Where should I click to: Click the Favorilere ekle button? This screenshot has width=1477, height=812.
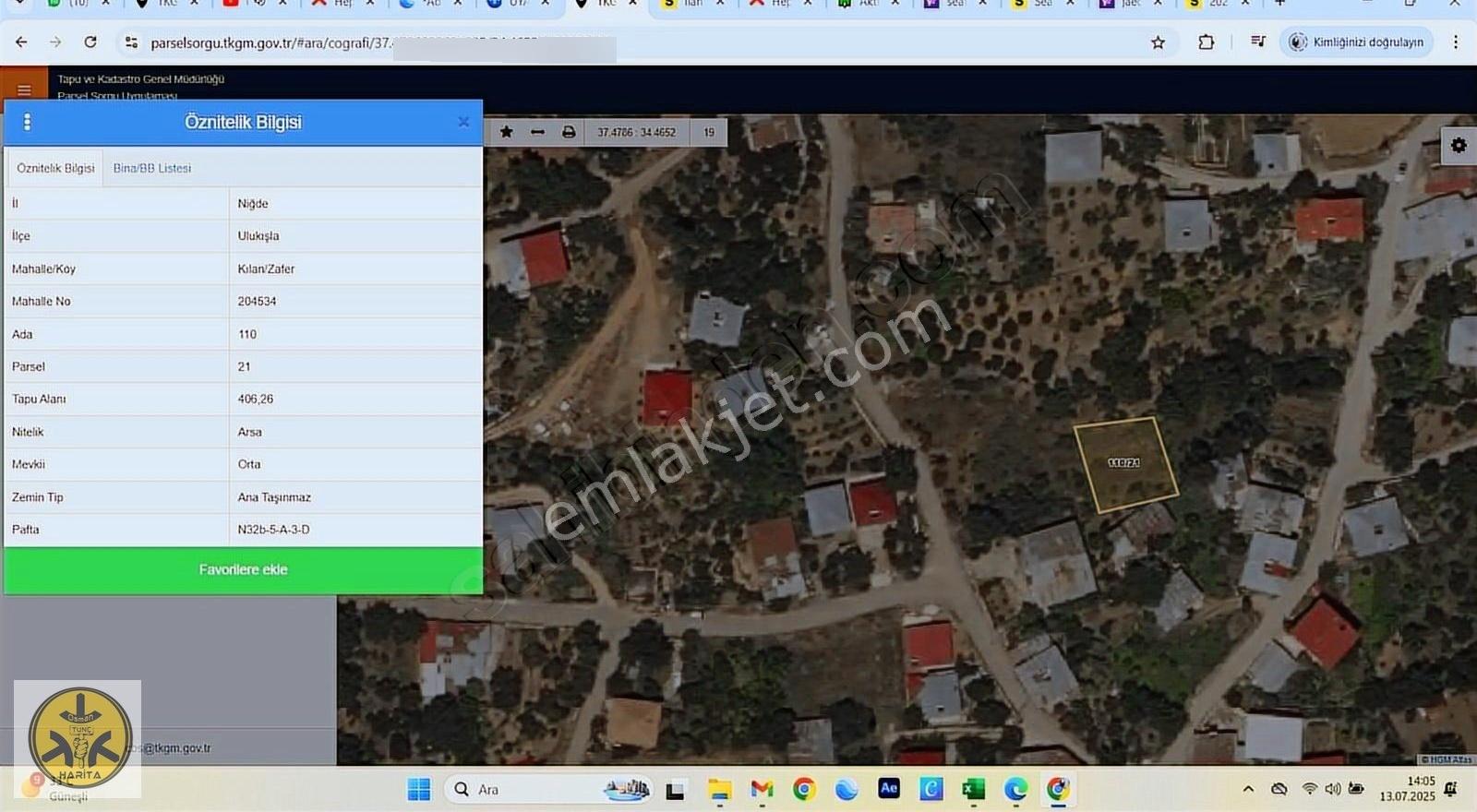pos(244,570)
